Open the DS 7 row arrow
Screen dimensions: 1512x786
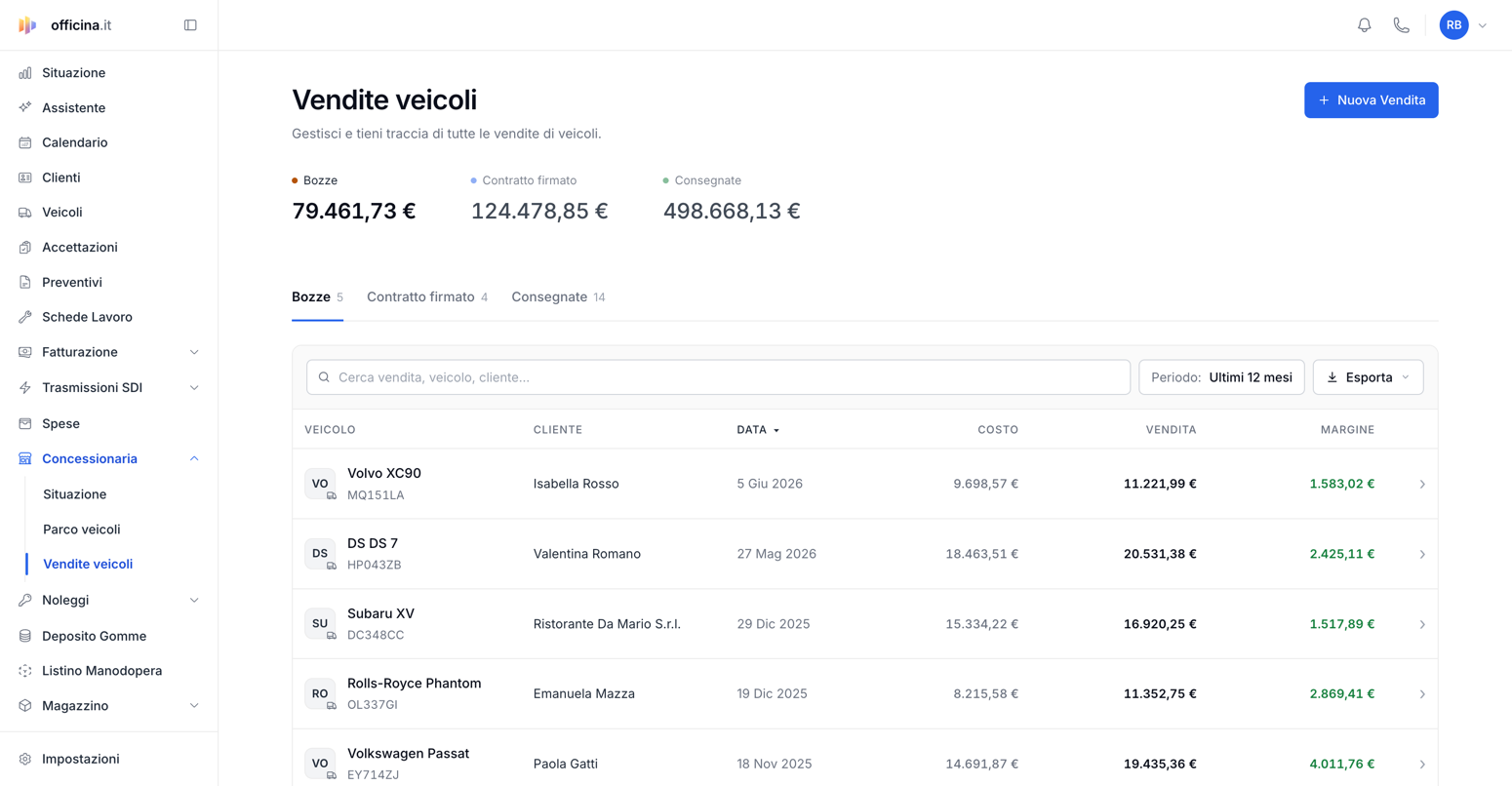(x=1422, y=554)
